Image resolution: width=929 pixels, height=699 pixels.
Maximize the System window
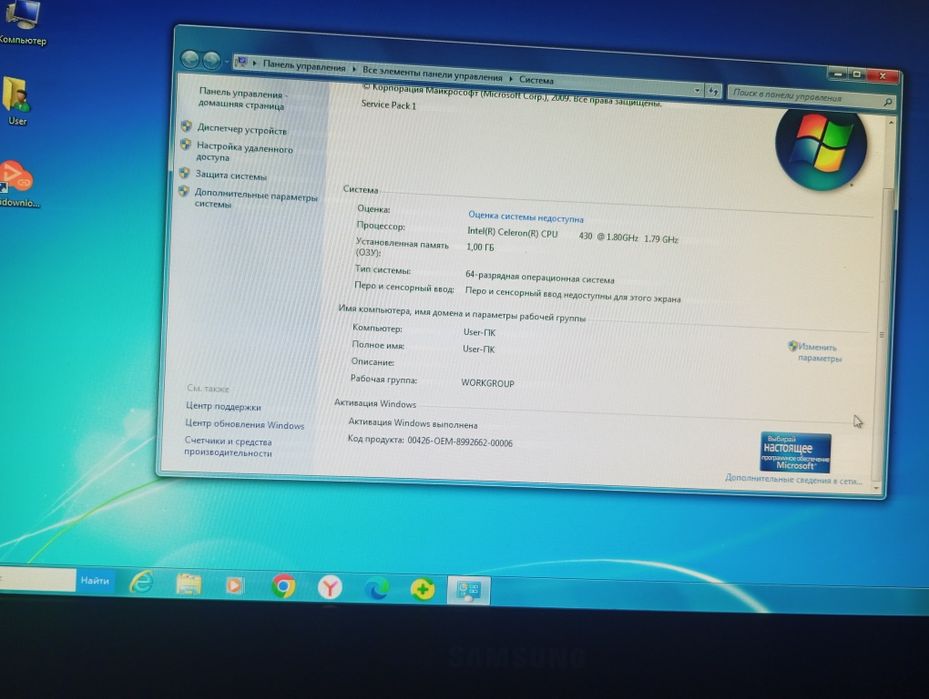point(857,75)
